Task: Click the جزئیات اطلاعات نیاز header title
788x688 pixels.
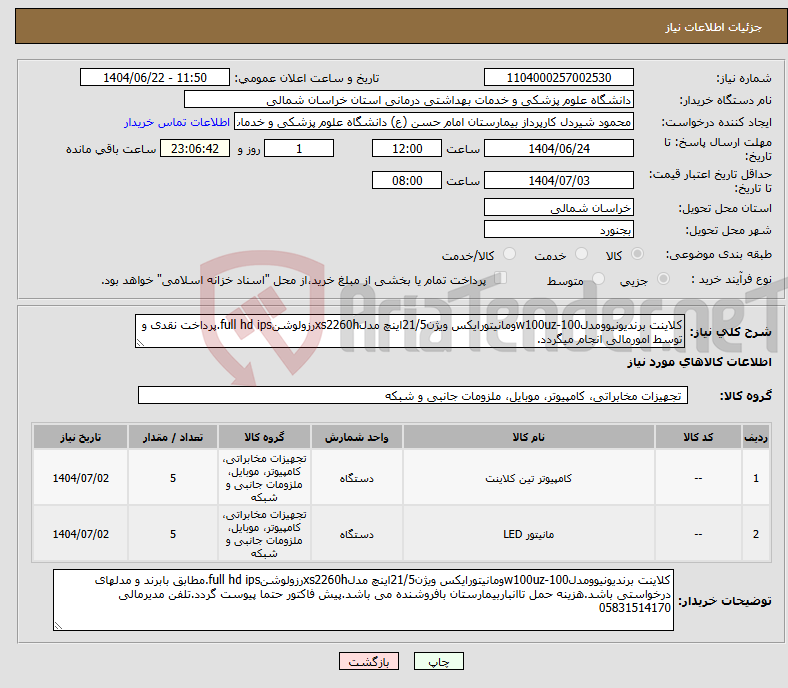Action: click(x=714, y=27)
